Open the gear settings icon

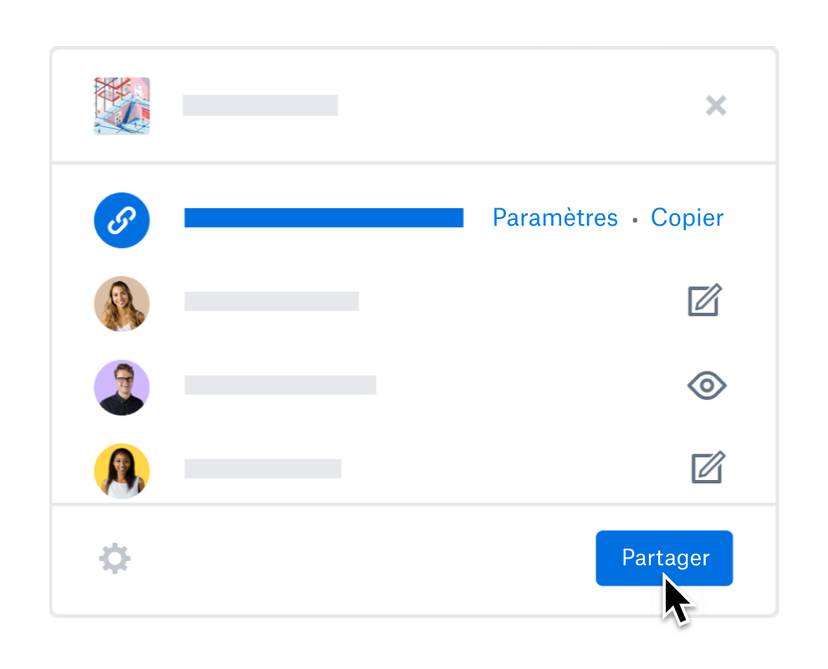[x=115, y=558]
